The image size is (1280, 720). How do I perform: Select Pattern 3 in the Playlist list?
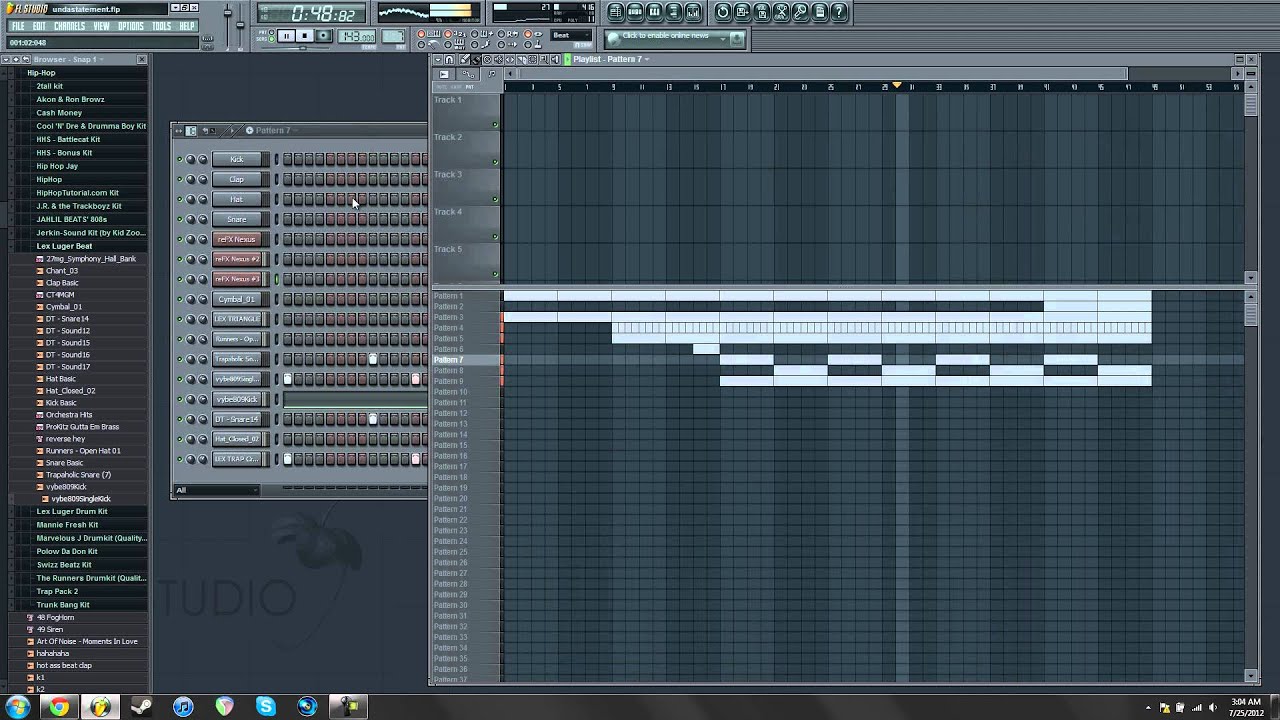(448, 317)
